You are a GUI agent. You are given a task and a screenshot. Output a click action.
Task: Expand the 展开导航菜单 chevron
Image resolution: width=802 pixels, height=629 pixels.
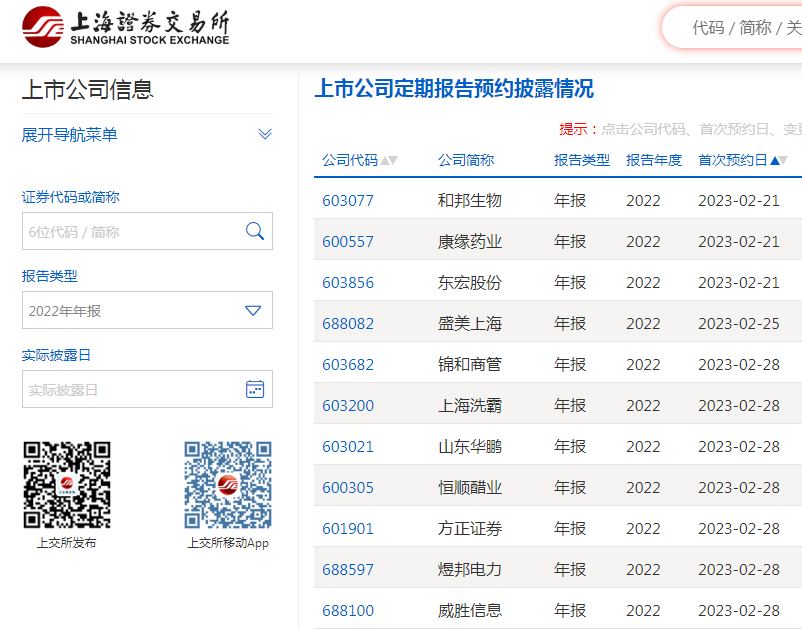click(x=265, y=135)
